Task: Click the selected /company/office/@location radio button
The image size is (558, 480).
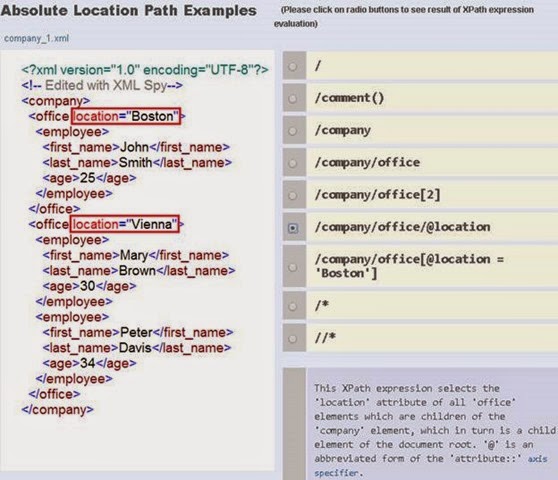Action: click(x=293, y=228)
